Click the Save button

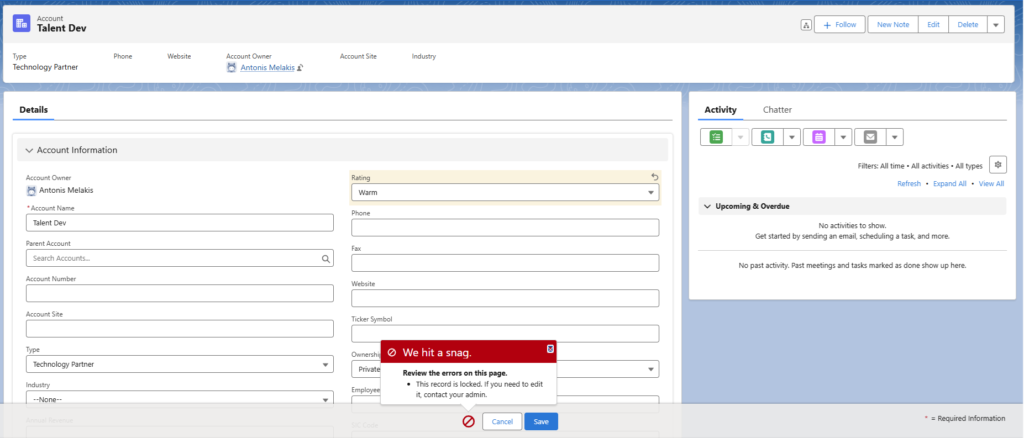pos(541,422)
